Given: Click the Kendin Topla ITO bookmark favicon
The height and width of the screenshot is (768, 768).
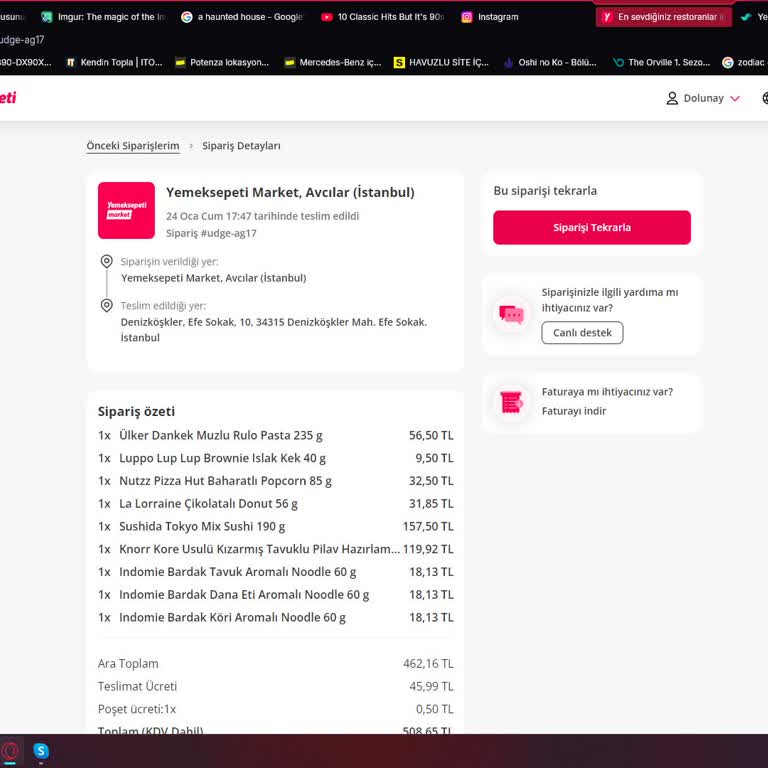Looking at the screenshot, I should point(71,63).
